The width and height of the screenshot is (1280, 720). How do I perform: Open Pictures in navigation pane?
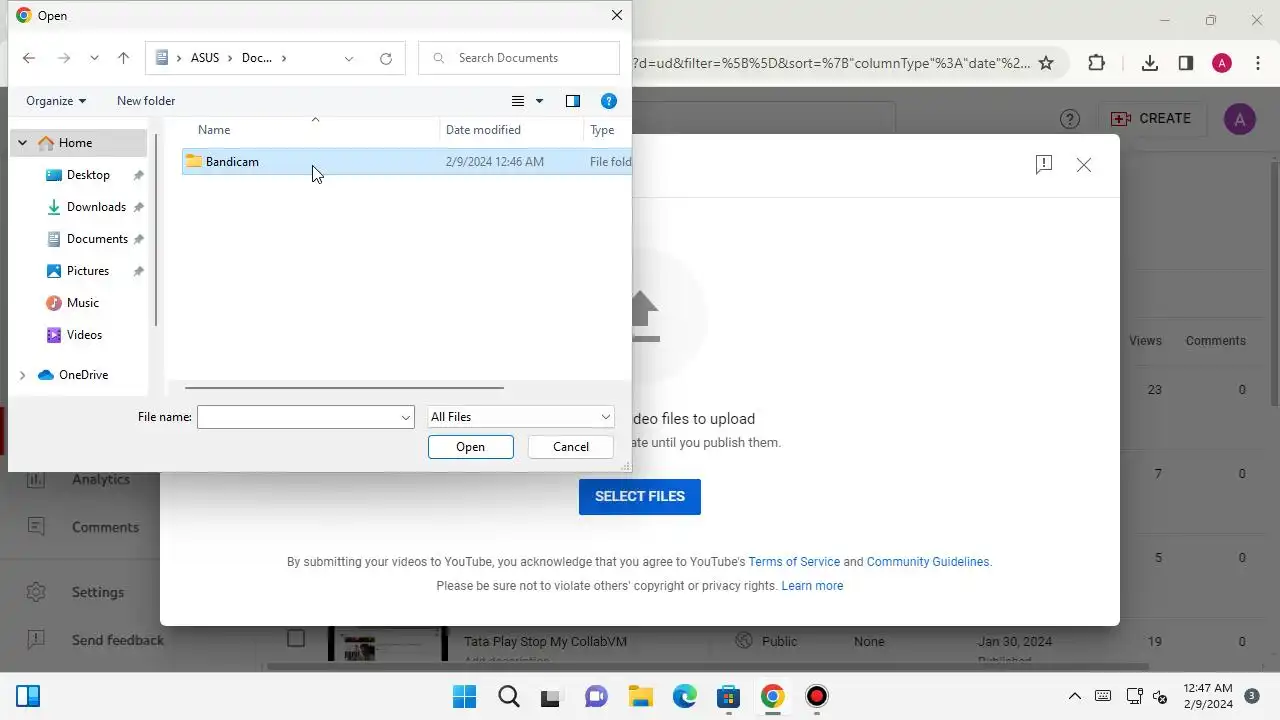coord(88,271)
